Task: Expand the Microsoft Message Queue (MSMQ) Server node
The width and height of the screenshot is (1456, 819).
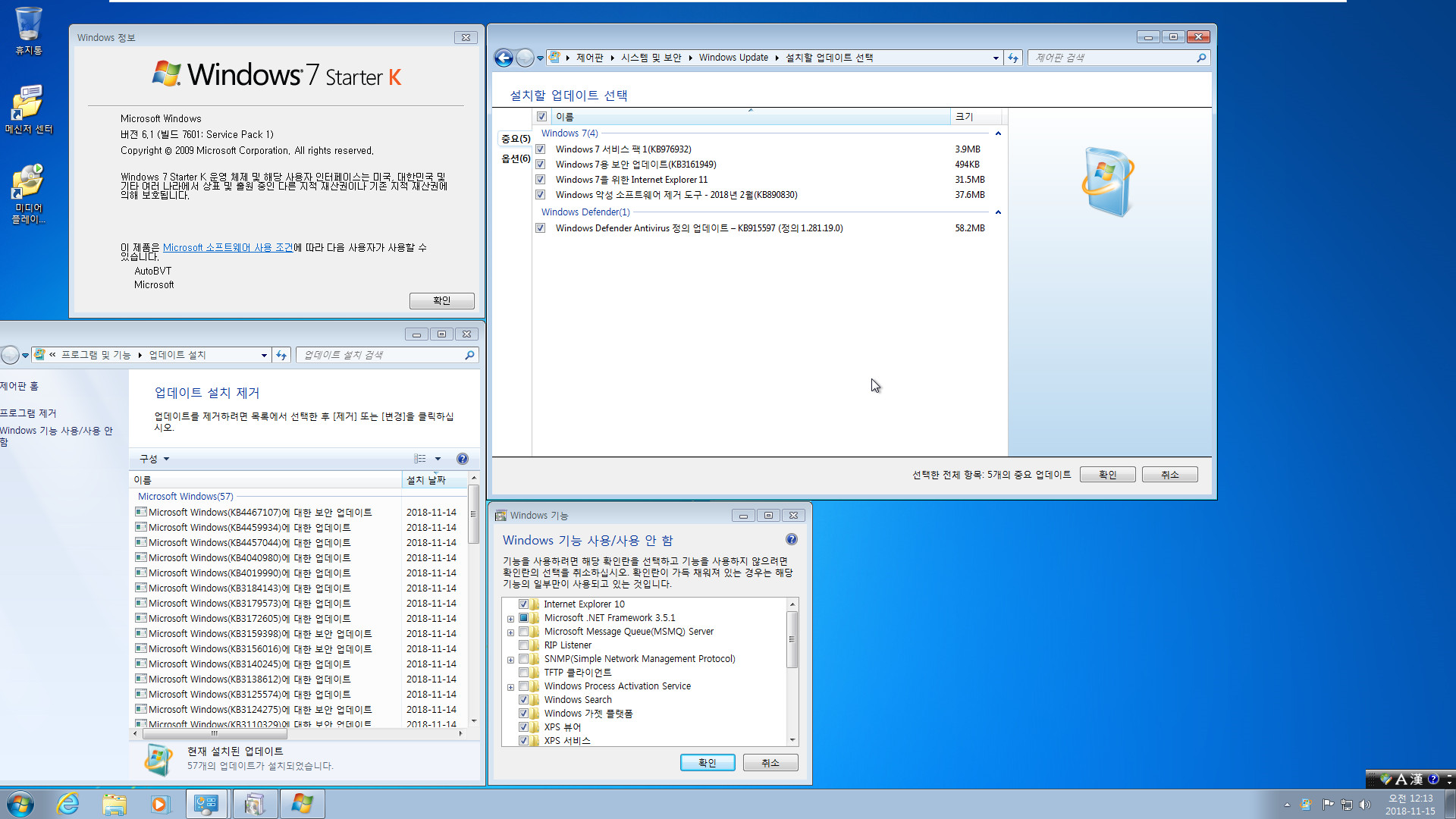Action: coord(510,632)
